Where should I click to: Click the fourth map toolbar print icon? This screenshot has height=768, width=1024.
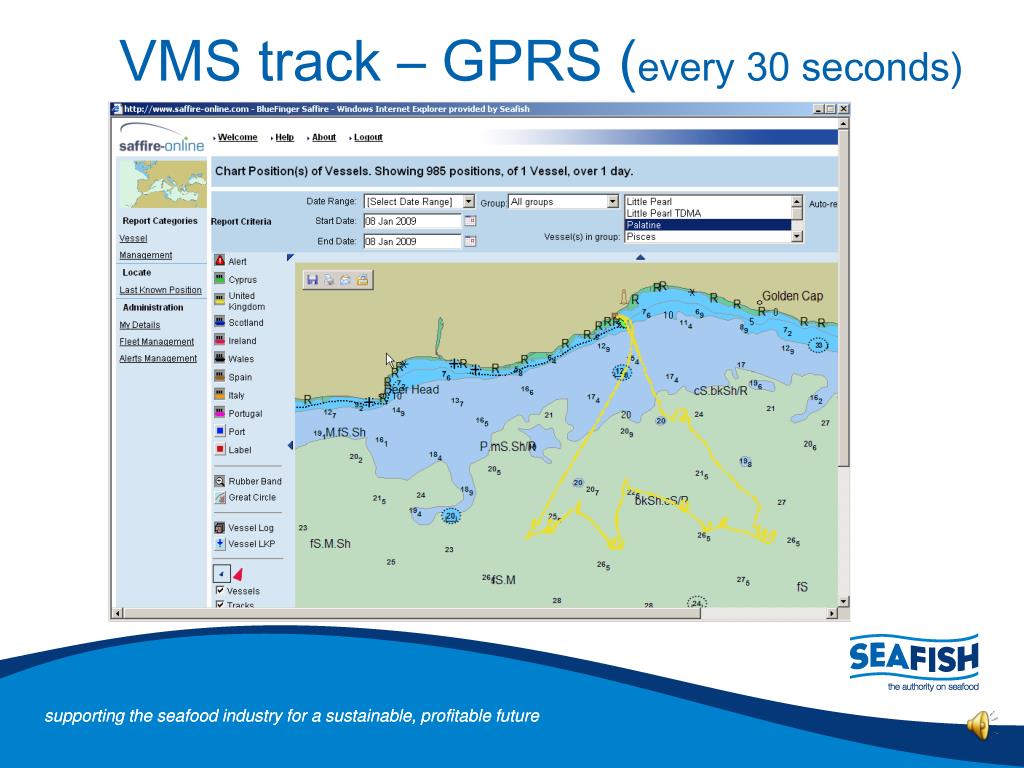click(362, 280)
